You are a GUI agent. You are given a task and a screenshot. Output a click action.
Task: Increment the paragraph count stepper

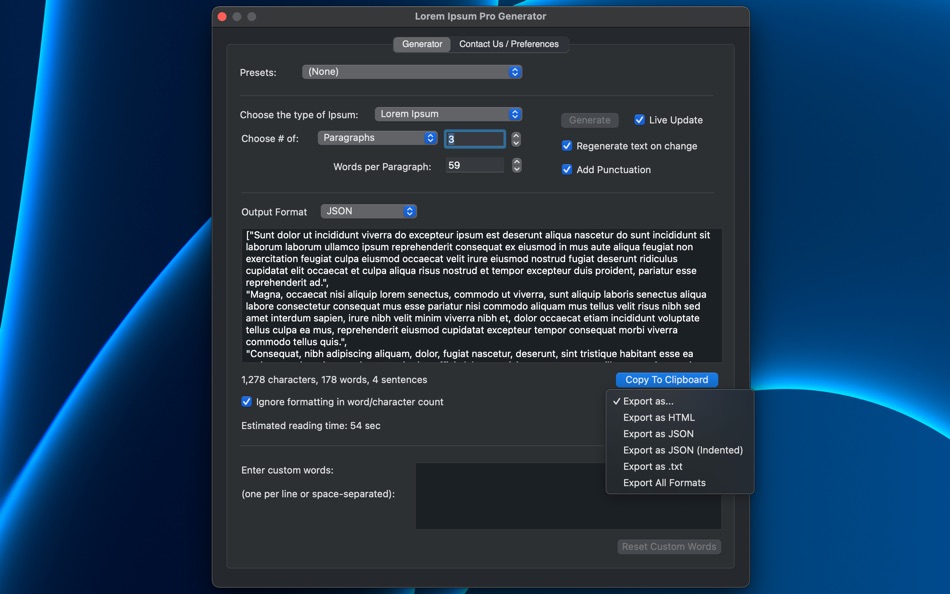pyautogui.click(x=516, y=135)
